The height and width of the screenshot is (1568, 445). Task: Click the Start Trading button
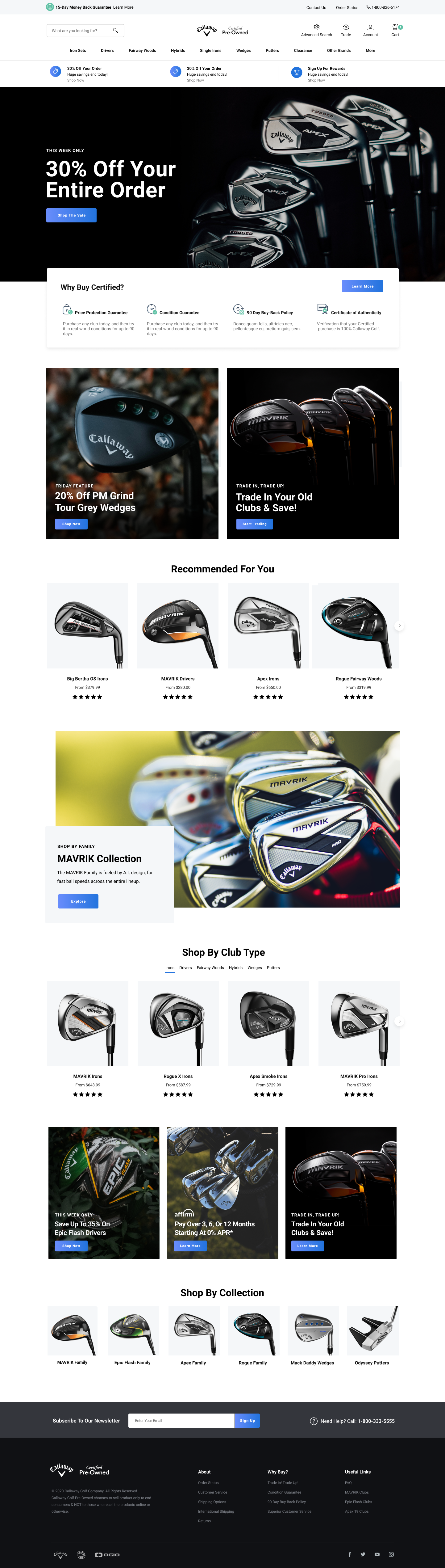[x=254, y=524]
